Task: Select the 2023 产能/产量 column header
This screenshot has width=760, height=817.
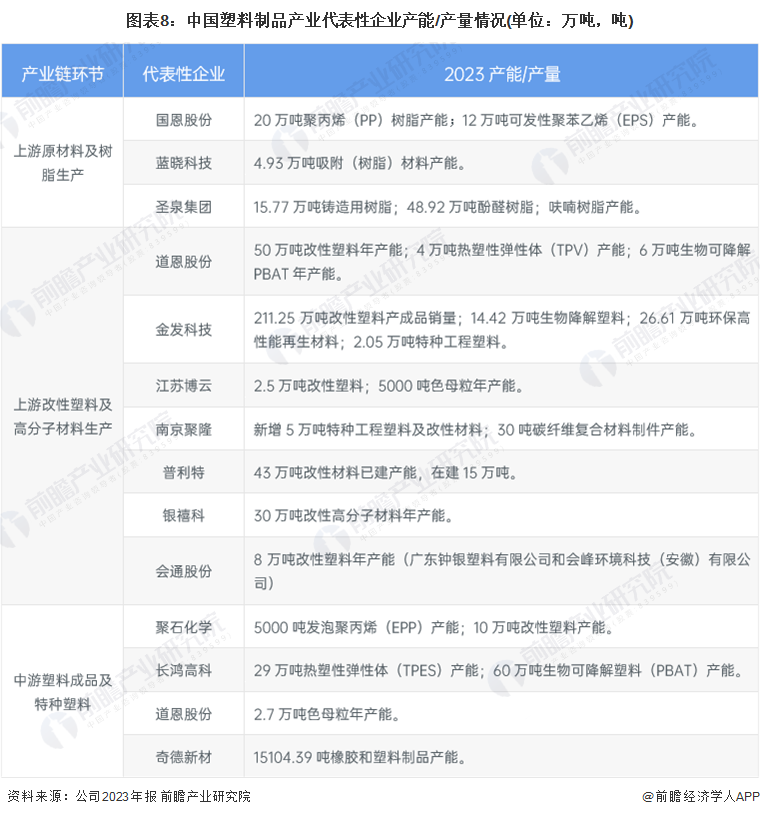Action: [x=501, y=71]
